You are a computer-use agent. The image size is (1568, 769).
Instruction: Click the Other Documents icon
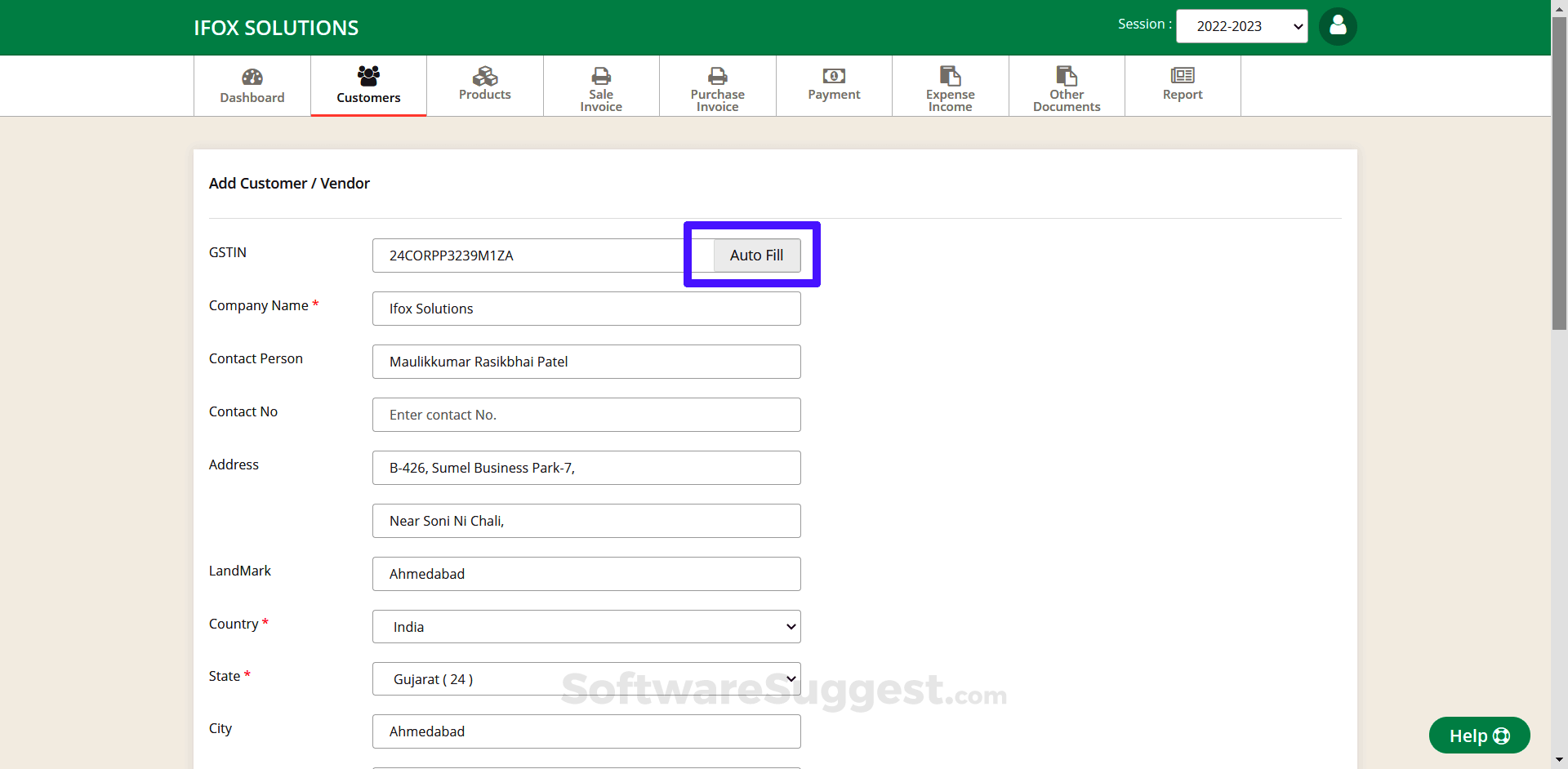tap(1067, 76)
